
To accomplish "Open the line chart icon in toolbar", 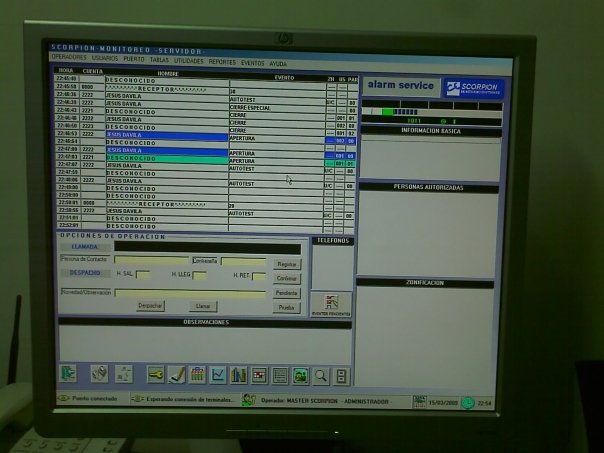I will (218, 374).
